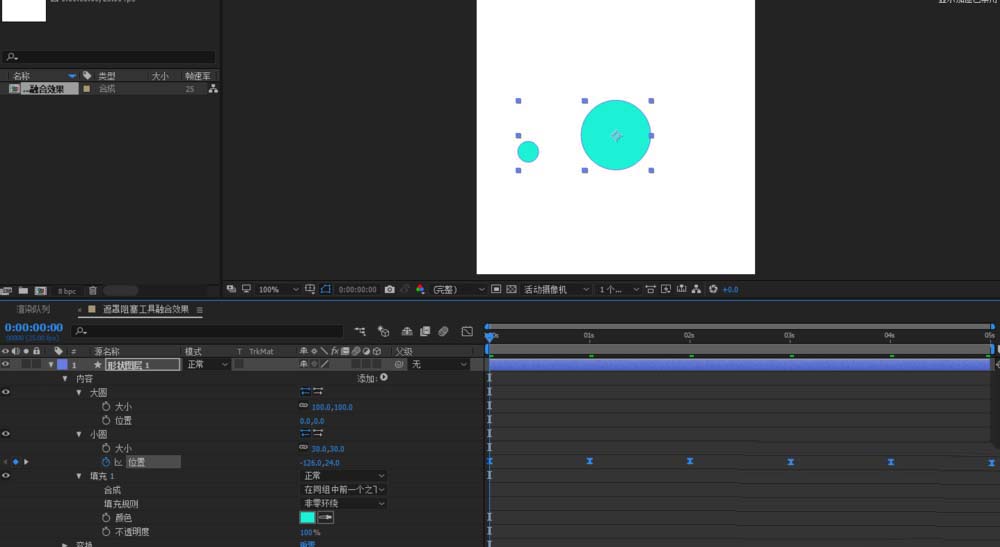Click the 添加 button to add shape
Screen dimensions: 1000x547
coord(383,378)
